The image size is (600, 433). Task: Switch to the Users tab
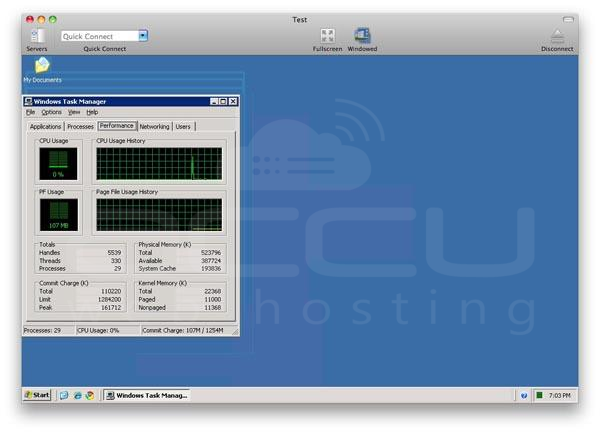click(x=183, y=126)
